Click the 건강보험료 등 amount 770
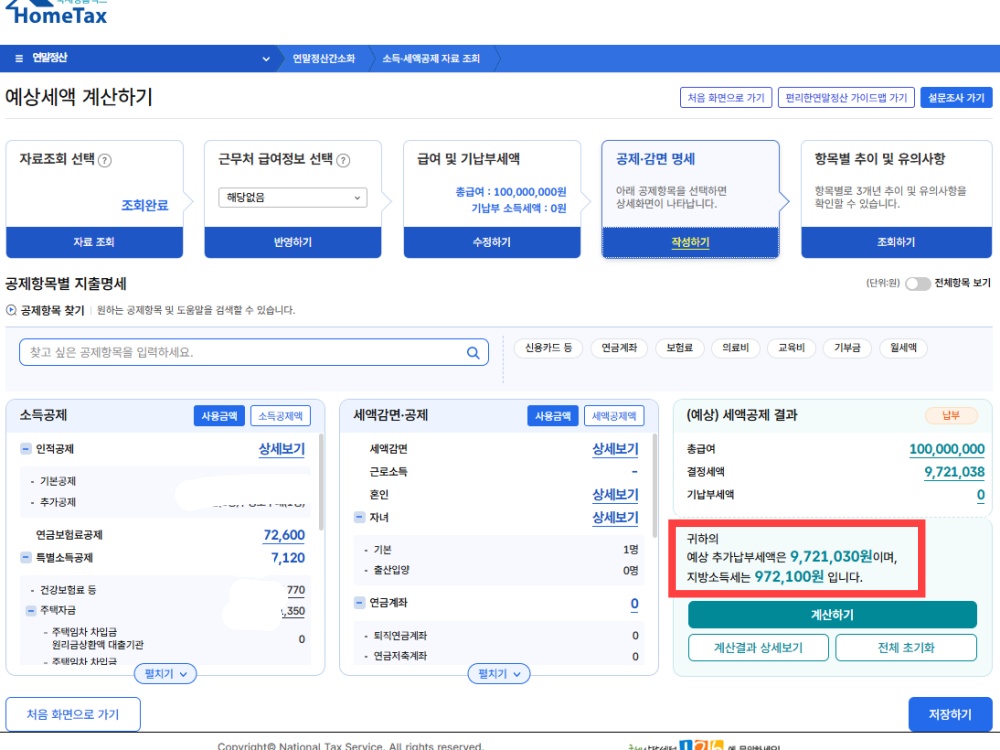This screenshot has width=1000, height=750. point(296,590)
